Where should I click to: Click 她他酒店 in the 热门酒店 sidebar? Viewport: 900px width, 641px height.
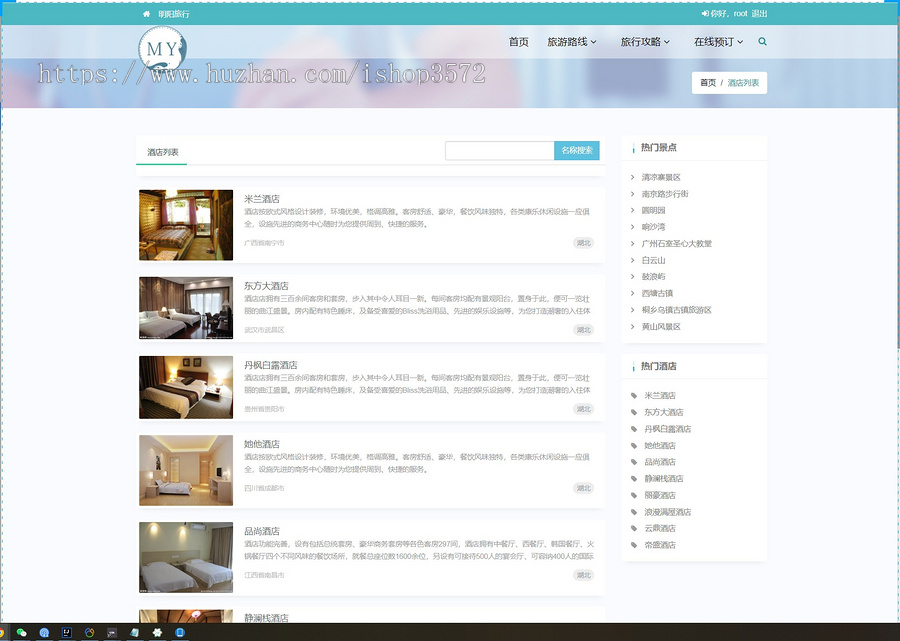click(660, 445)
